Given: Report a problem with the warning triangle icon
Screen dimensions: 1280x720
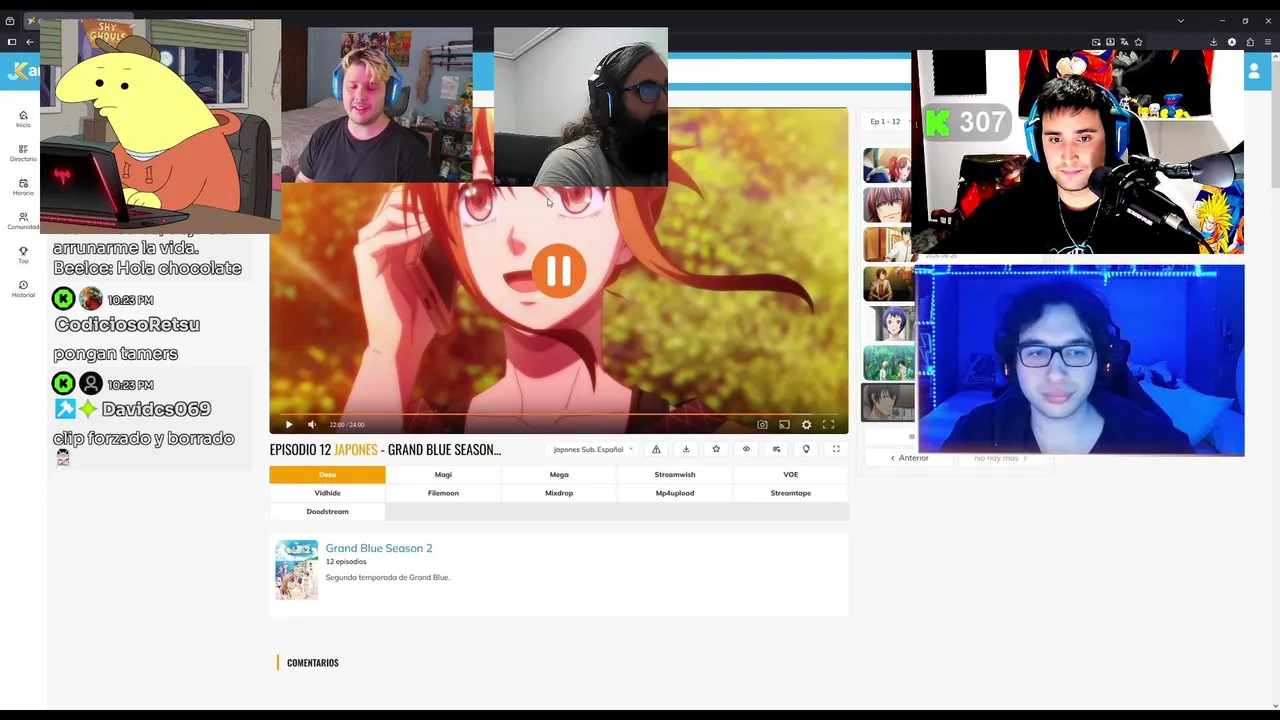Looking at the screenshot, I should 656,449.
